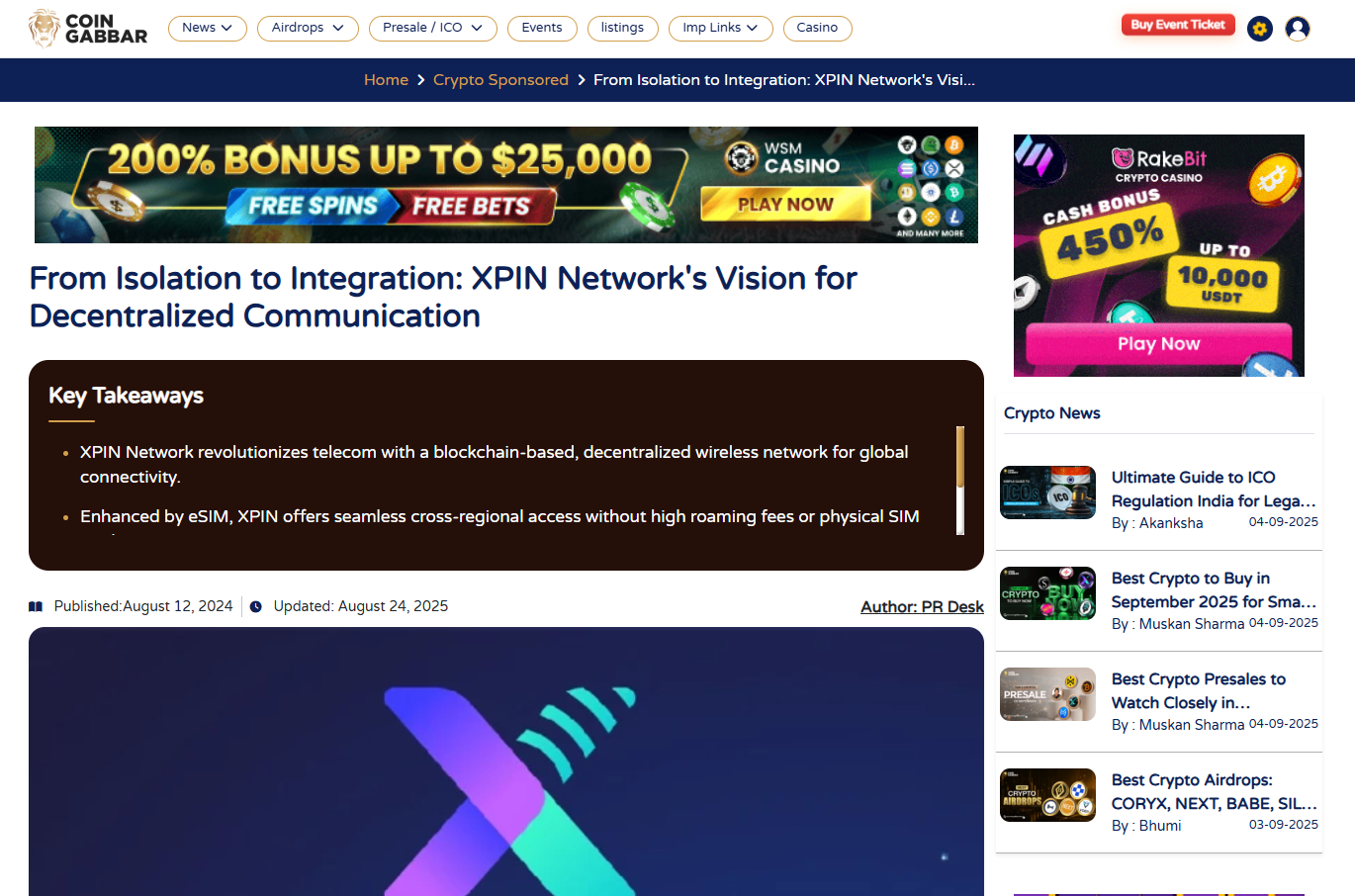Open the Best Crypto to Buy thumbnail
1355x896 pixels.
pos(1047,593)
